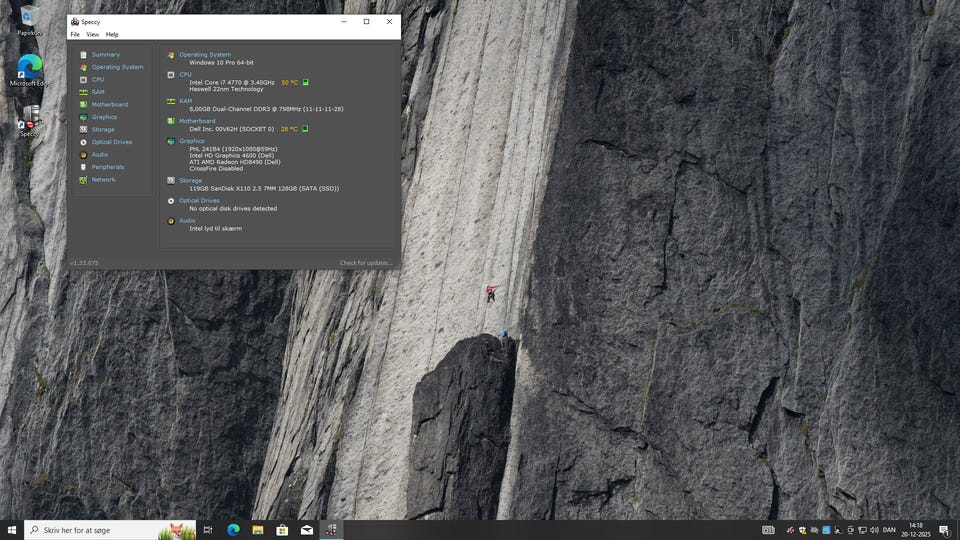Select the Network sidebar item

[x=103, y=180]
